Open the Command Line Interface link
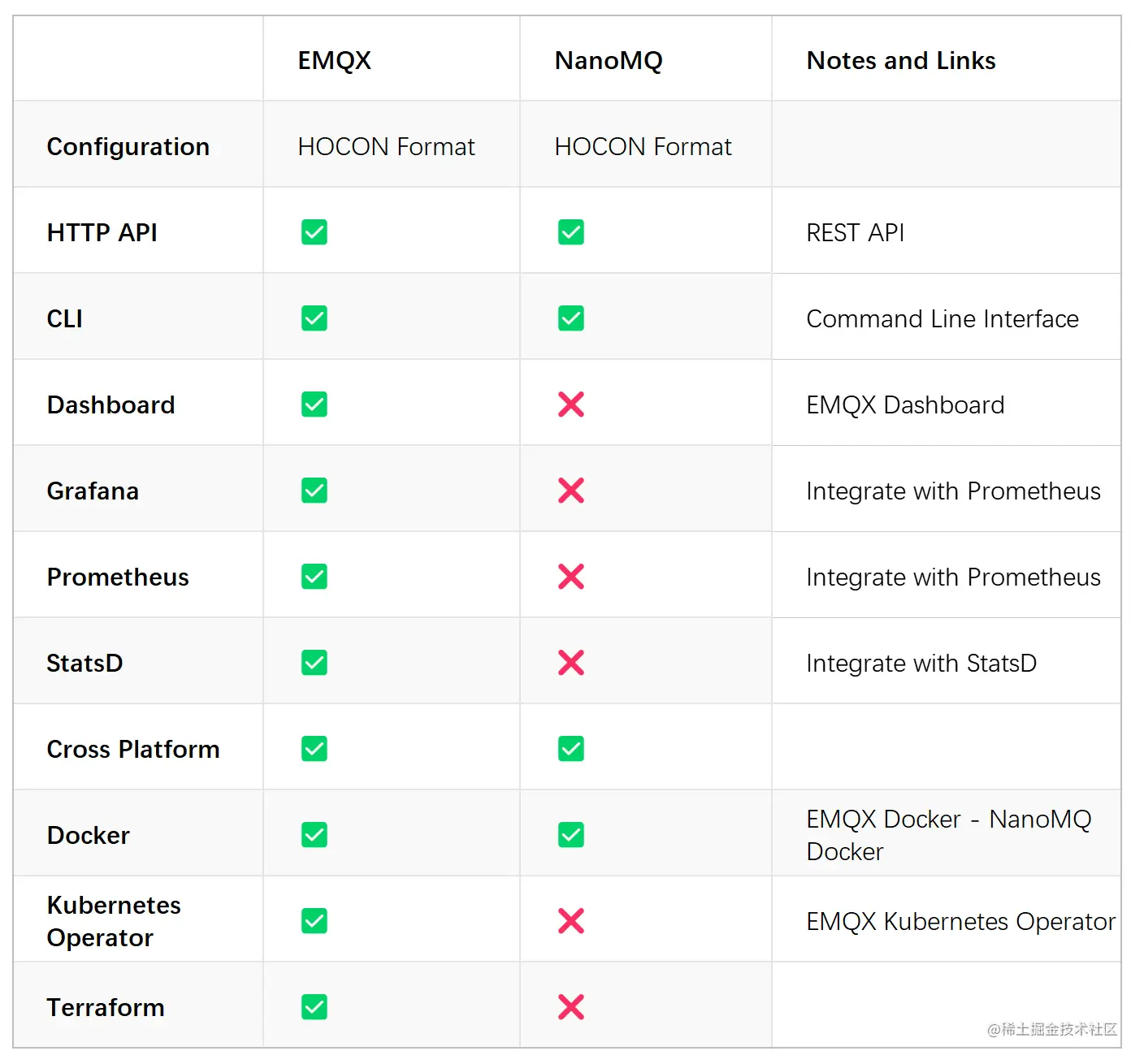The height and width of the screenshot is (1064, 1144). pos(942,319)
